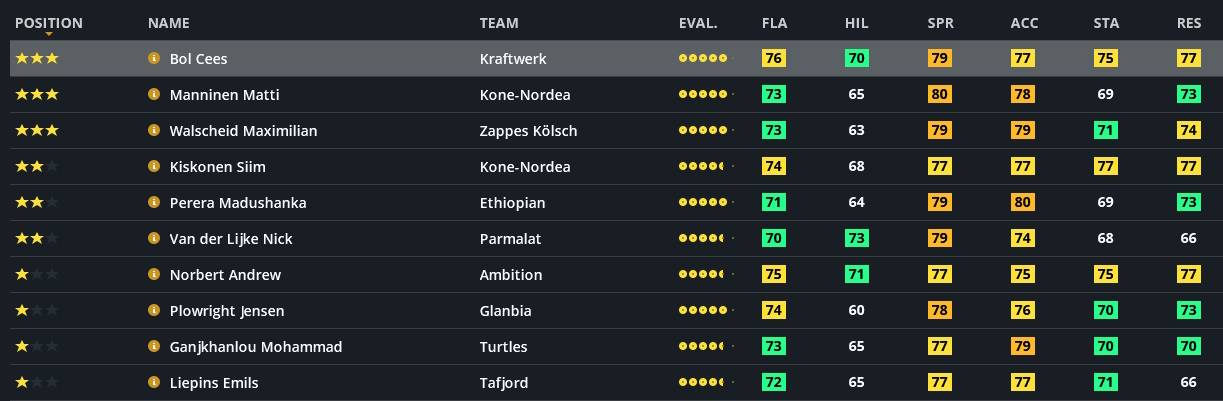
Task: Click the three-star rating of Bol Cees
Action: tap(37, 59)
